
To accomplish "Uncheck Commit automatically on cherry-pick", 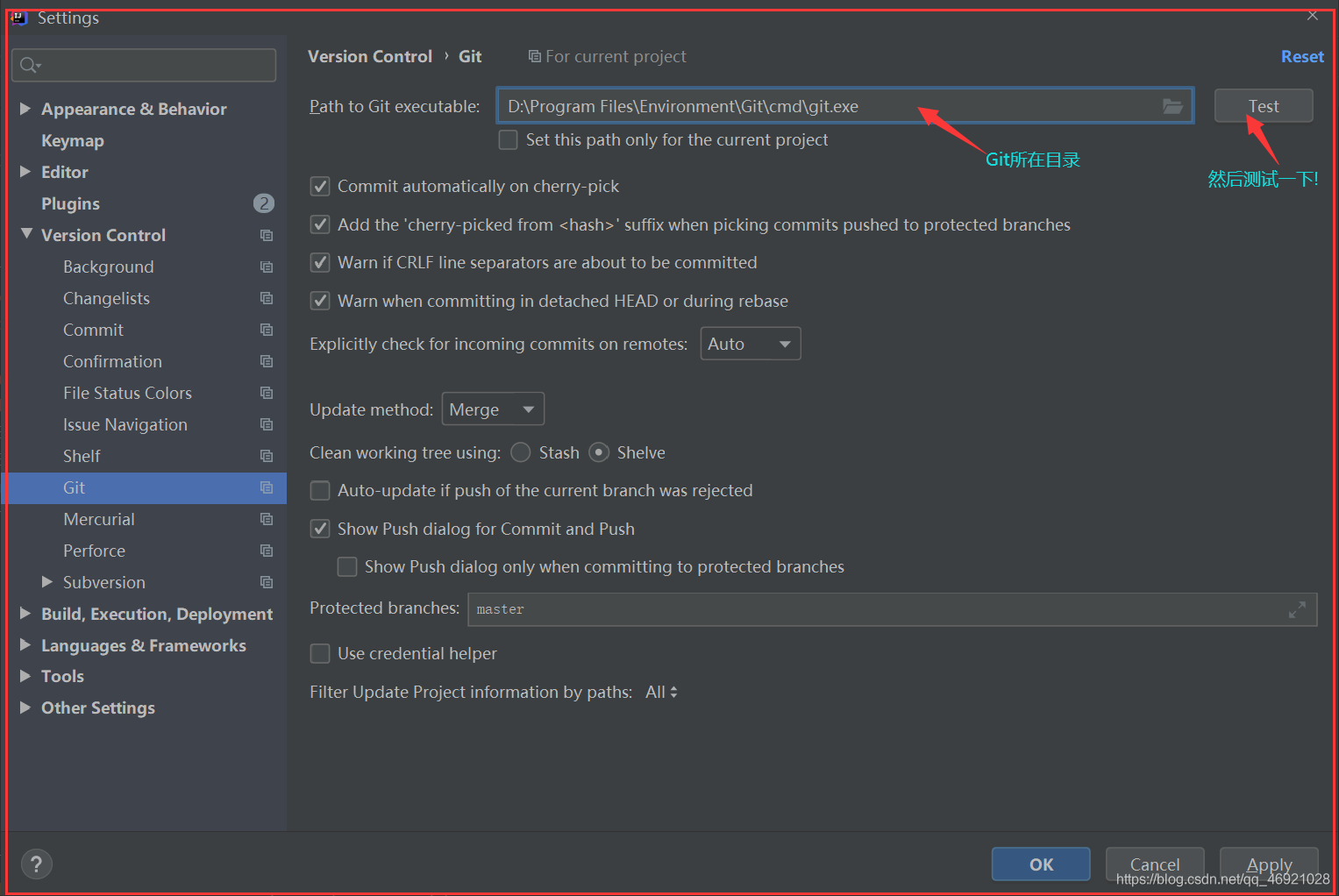I will coord(320,187).
